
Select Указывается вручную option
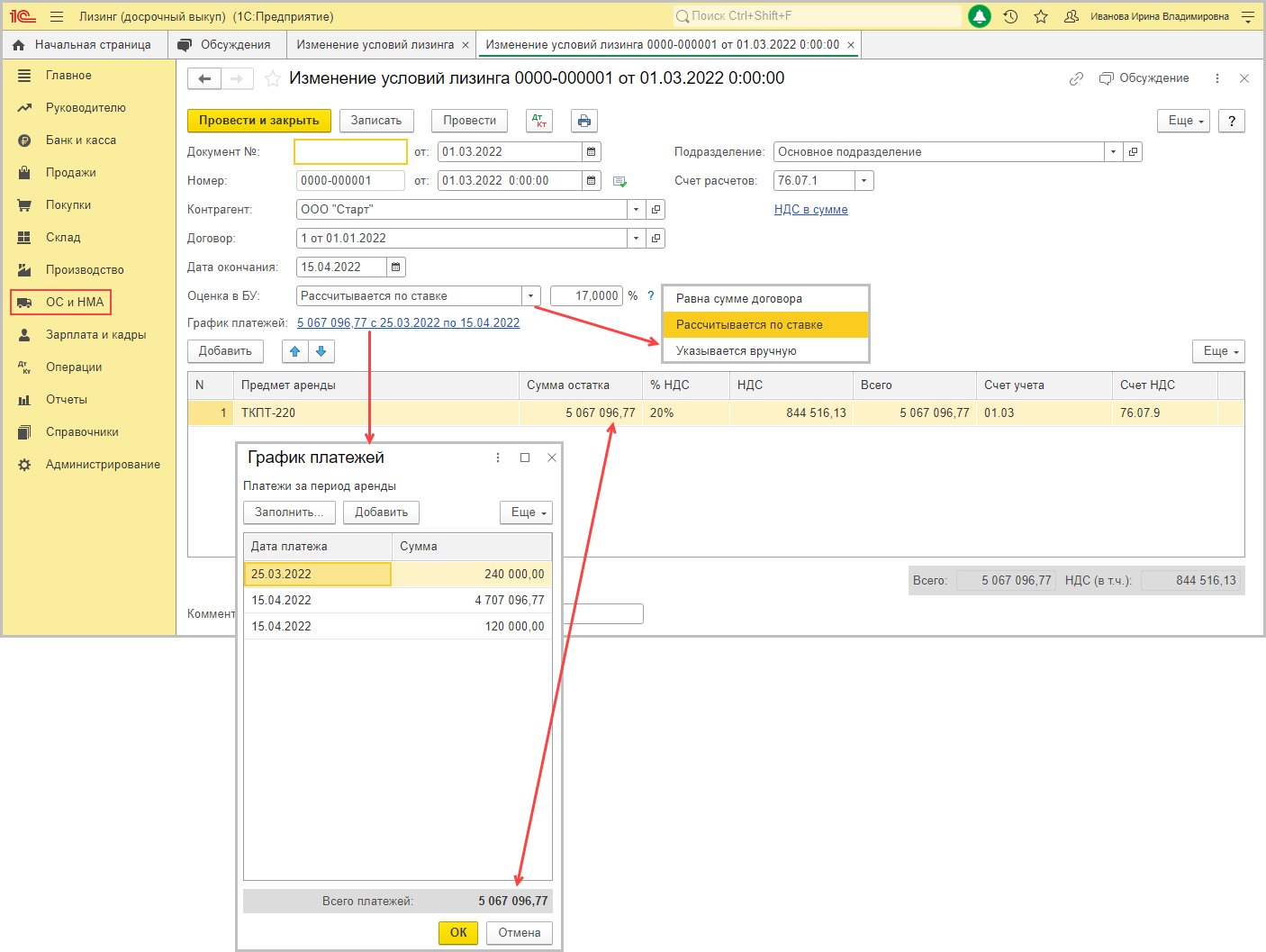pos(765,351)
